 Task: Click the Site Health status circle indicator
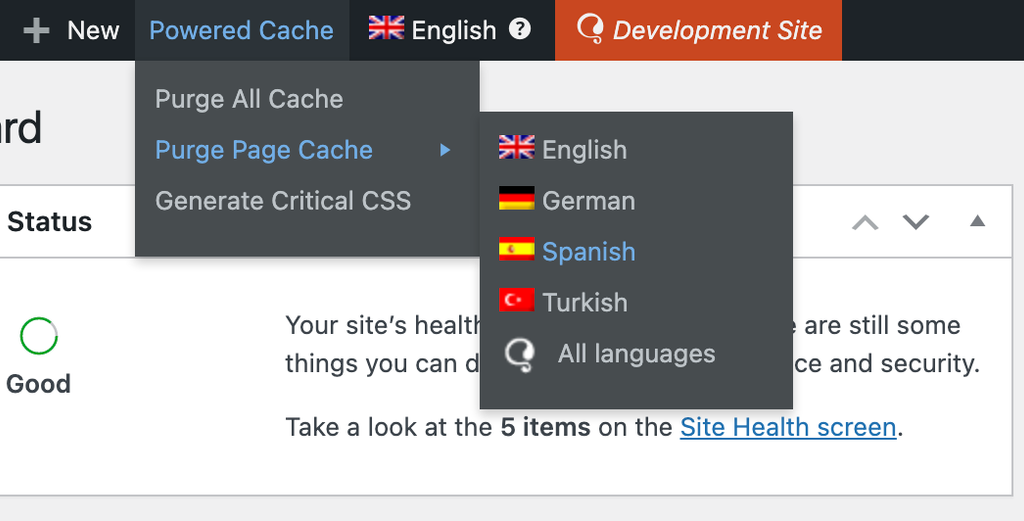(39, 336)
